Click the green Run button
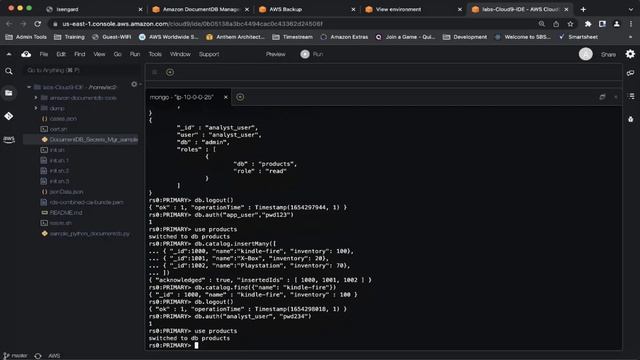This screenshot has width=640, height=360. (x=312, y=54)
